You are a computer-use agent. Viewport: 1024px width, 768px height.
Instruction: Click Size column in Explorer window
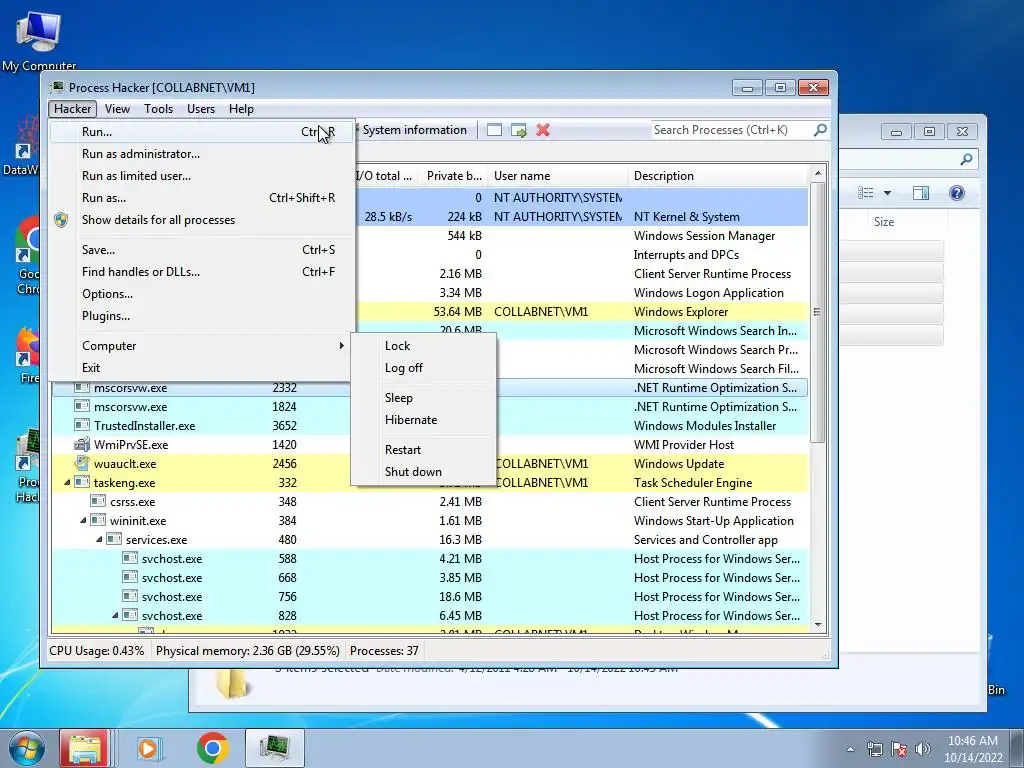point(884,222)
